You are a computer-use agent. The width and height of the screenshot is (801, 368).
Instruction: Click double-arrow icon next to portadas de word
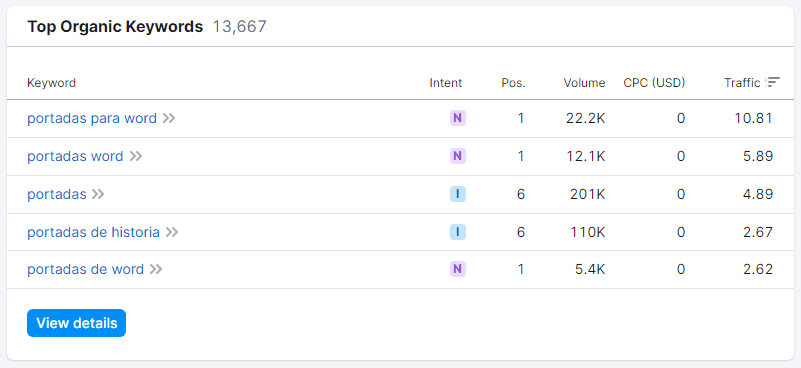[x=156, y=269]
